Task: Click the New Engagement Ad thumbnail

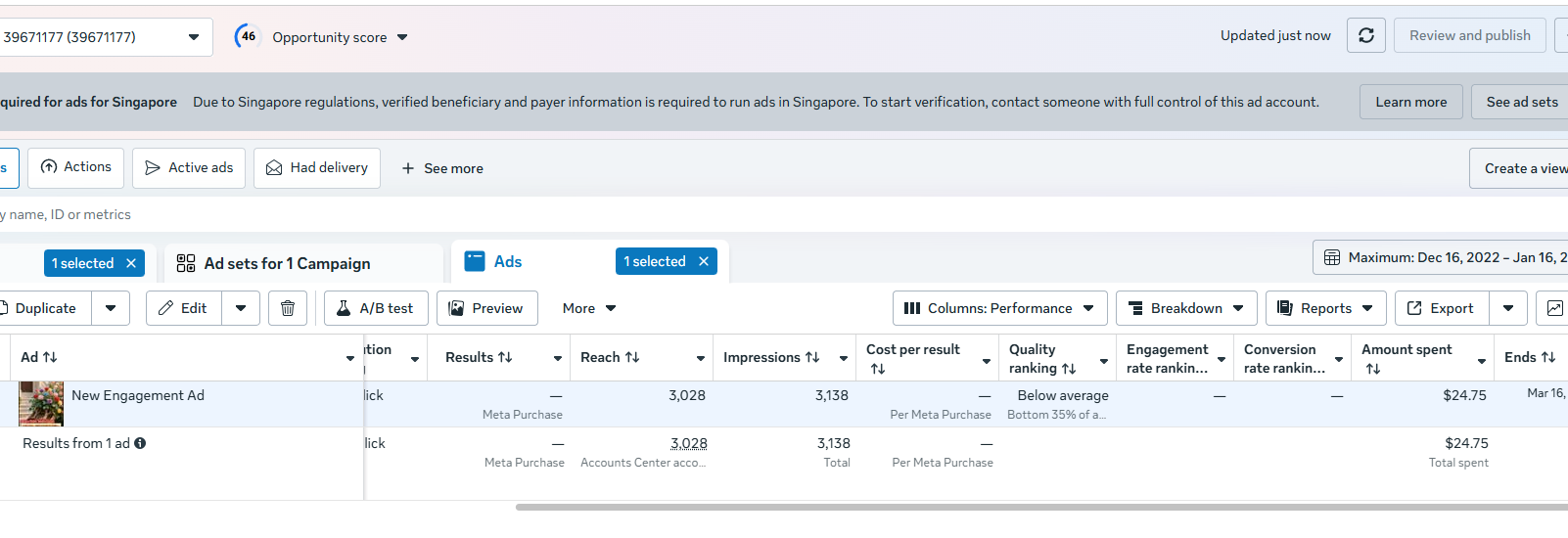Action: click(41, 403)
